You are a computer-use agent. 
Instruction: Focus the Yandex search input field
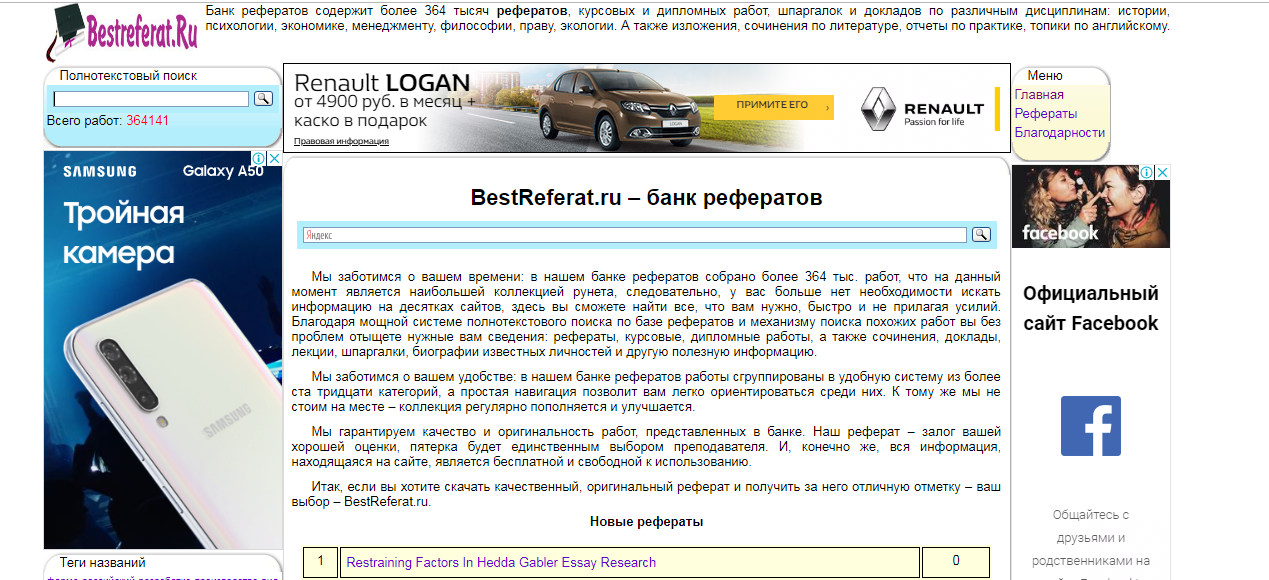pyautogui.click(x=635, y=235)
